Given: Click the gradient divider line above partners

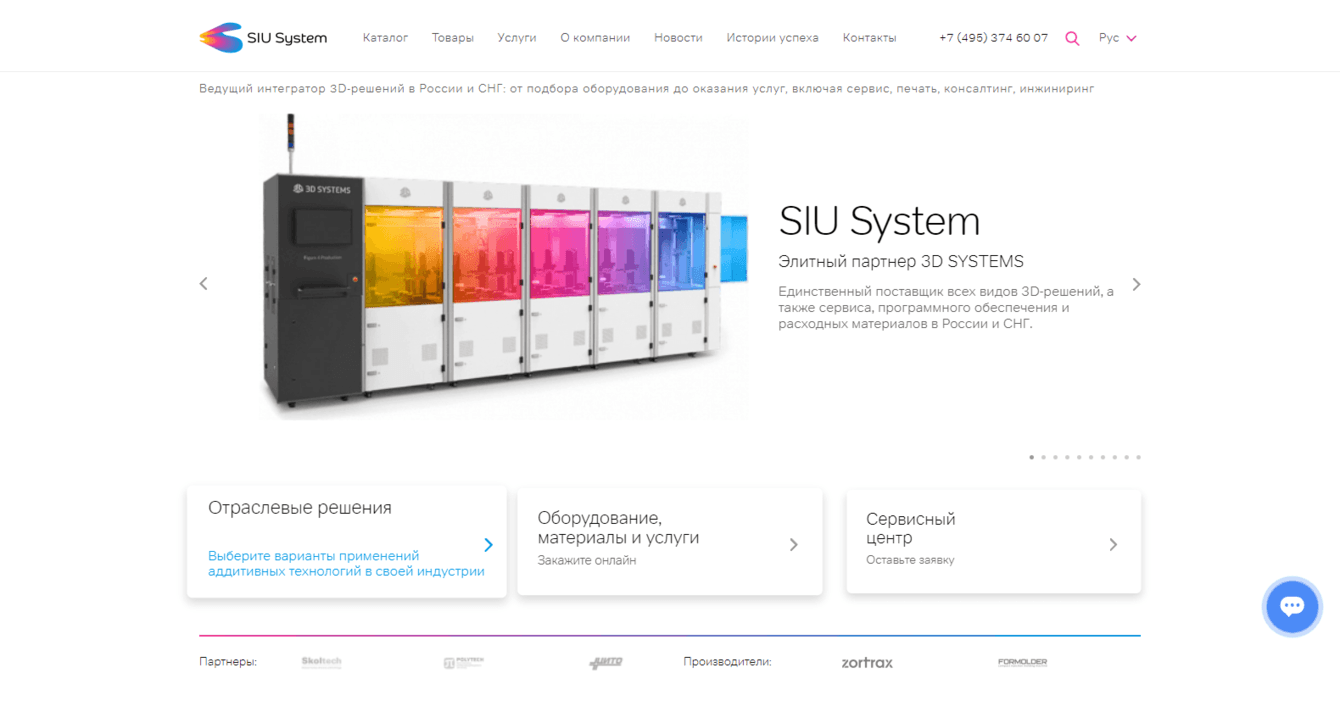Looking at the screenshot, I should coord(670,633).
